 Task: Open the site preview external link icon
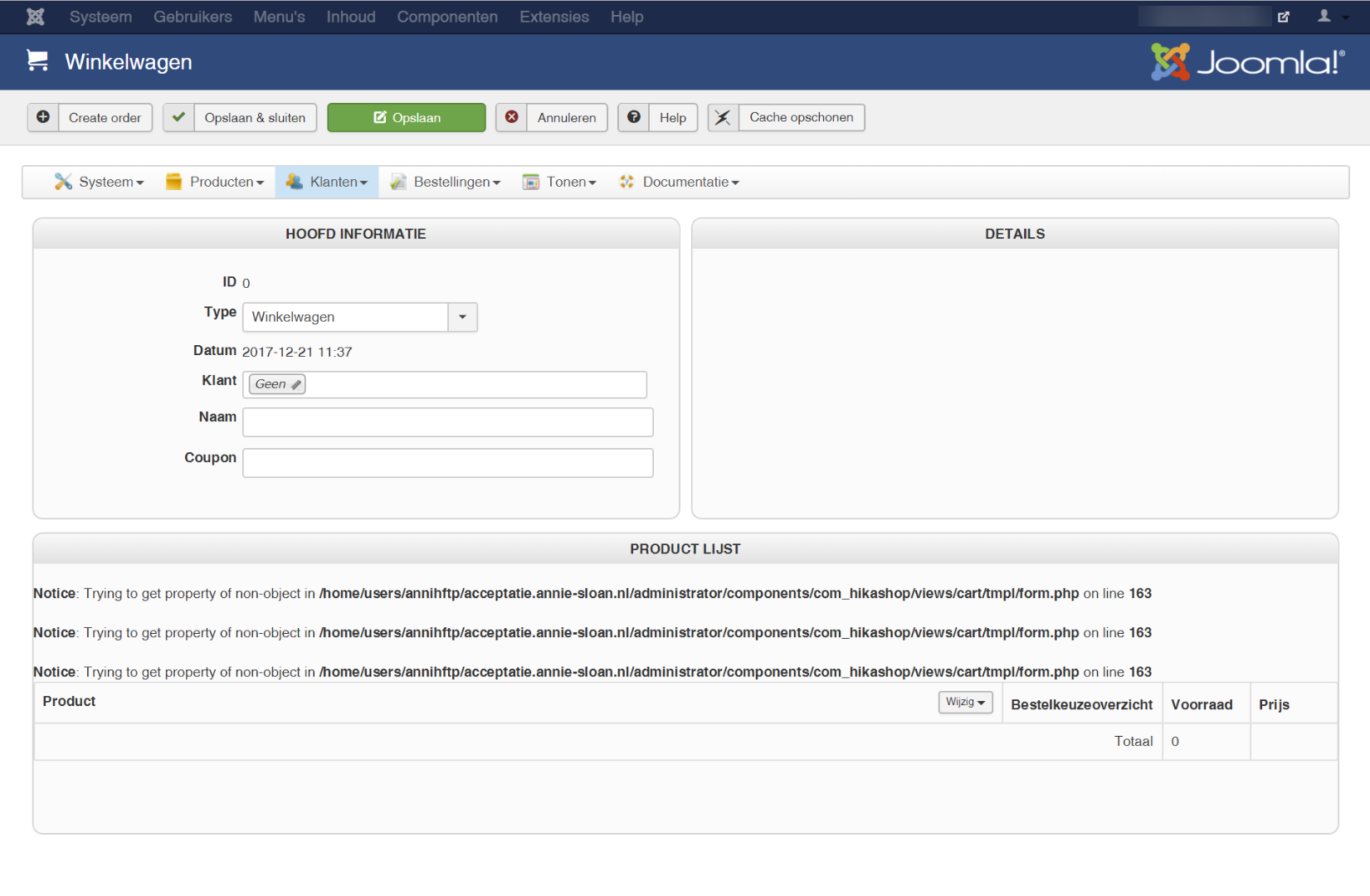[1284, 17]
